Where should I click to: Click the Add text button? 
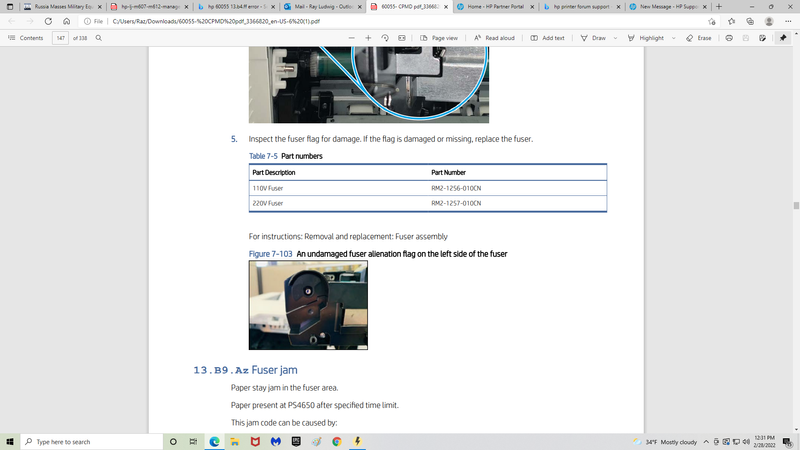[547, 38]
